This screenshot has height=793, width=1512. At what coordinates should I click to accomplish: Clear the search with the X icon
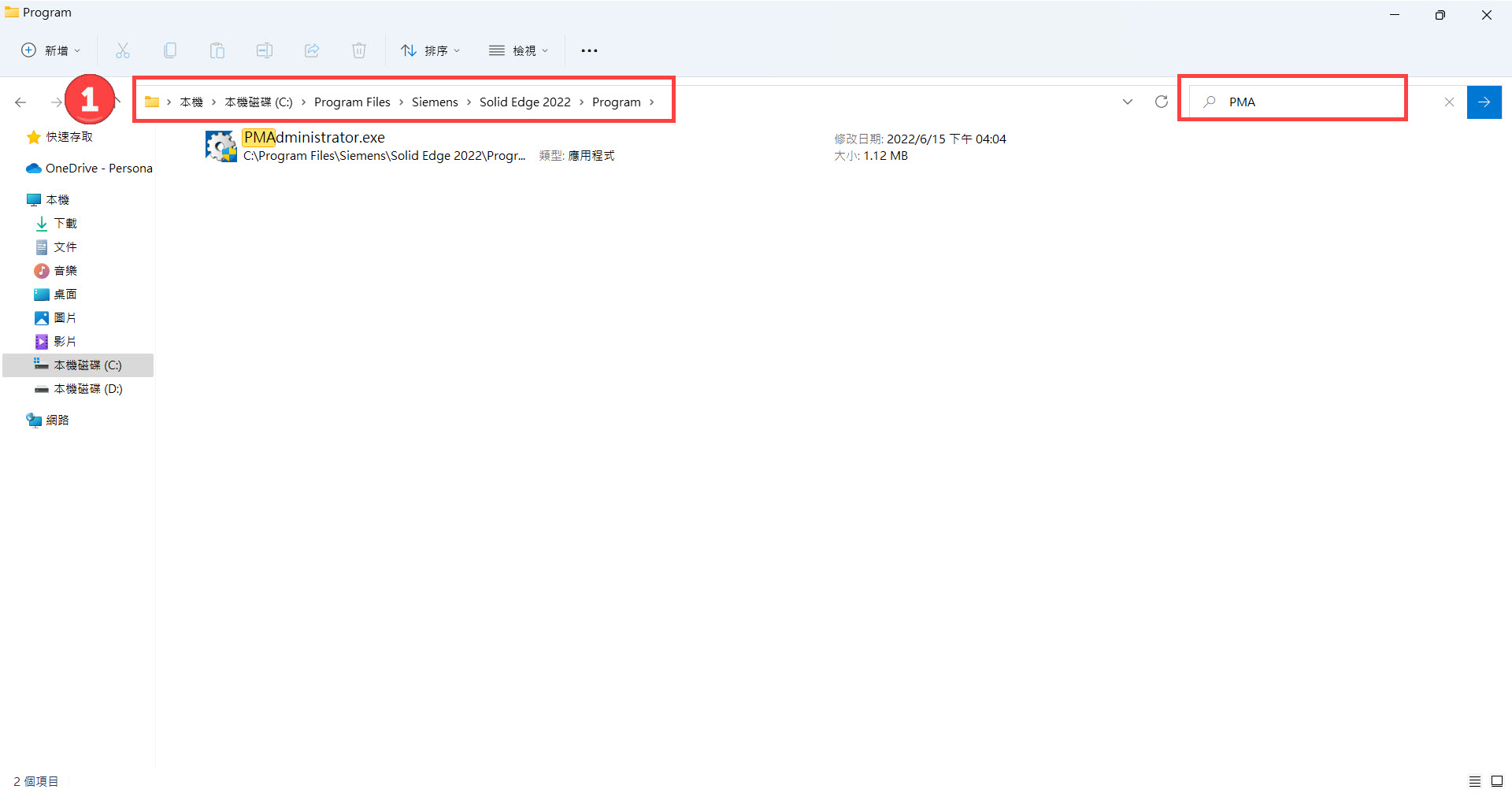(1449, 102)
